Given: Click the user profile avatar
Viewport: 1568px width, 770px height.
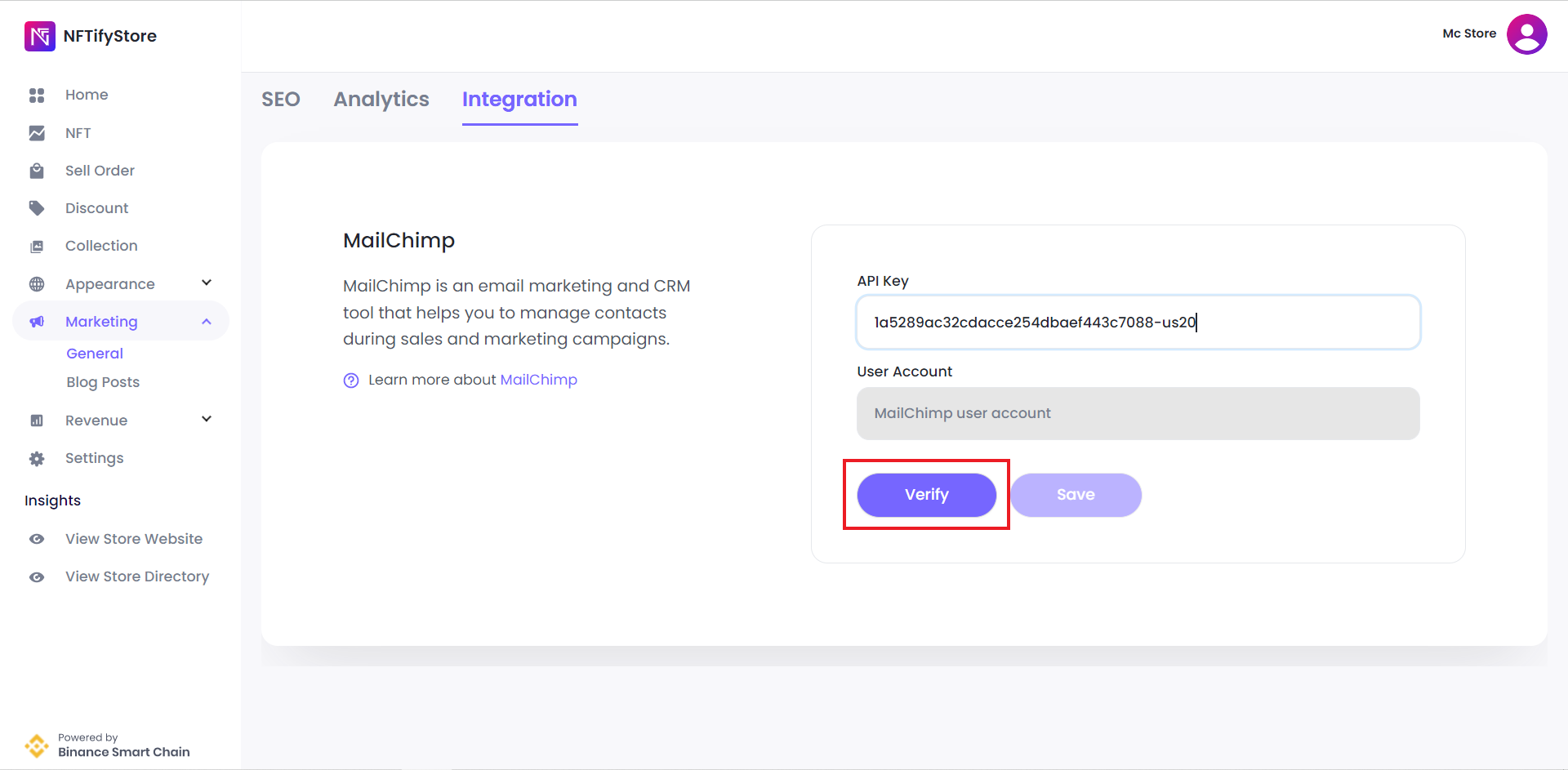Looking at the screenshot, I should pyautogui.click(x=1526, y=34).
